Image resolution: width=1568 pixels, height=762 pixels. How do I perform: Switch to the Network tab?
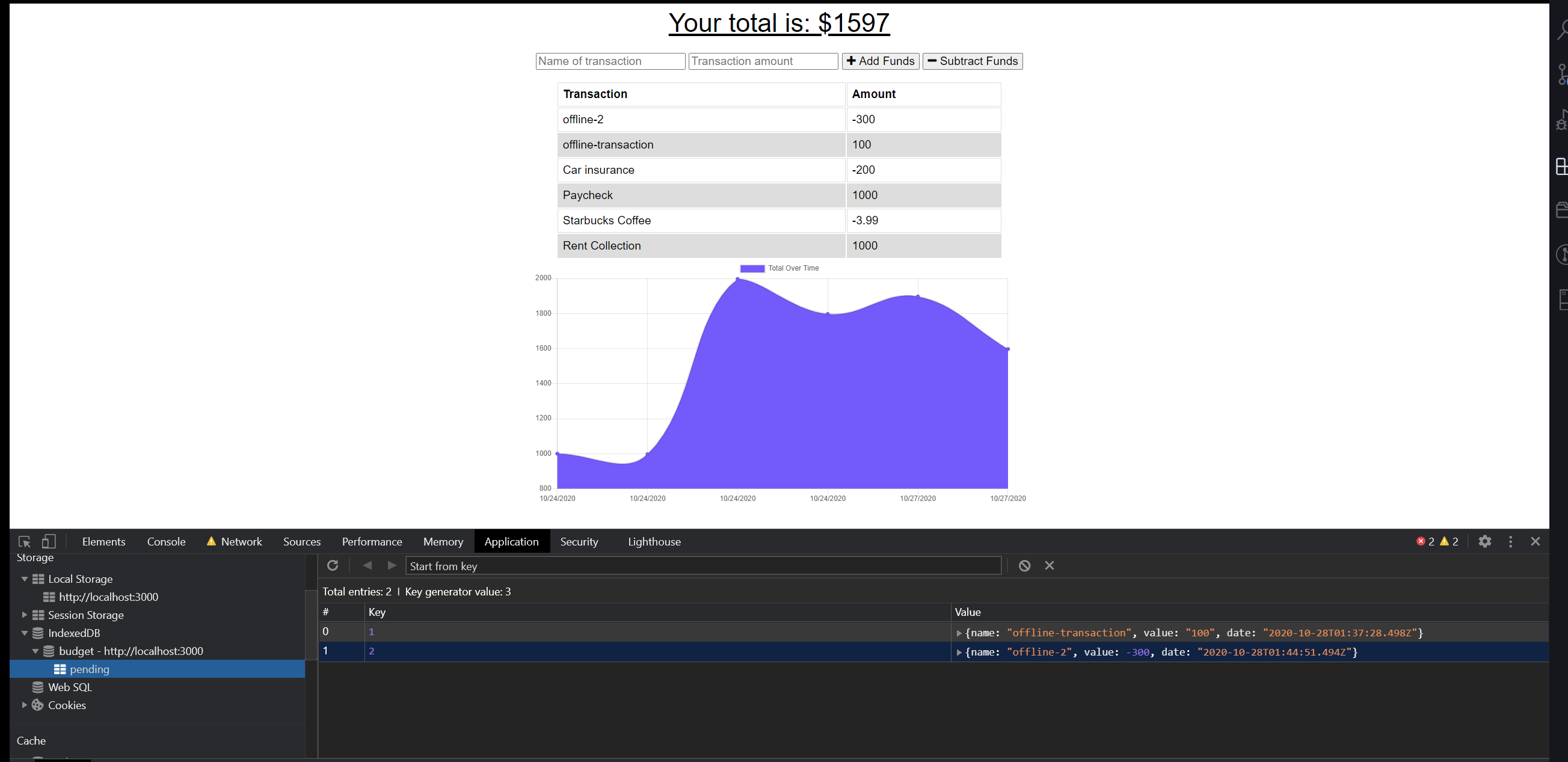(x=241, y=542)
